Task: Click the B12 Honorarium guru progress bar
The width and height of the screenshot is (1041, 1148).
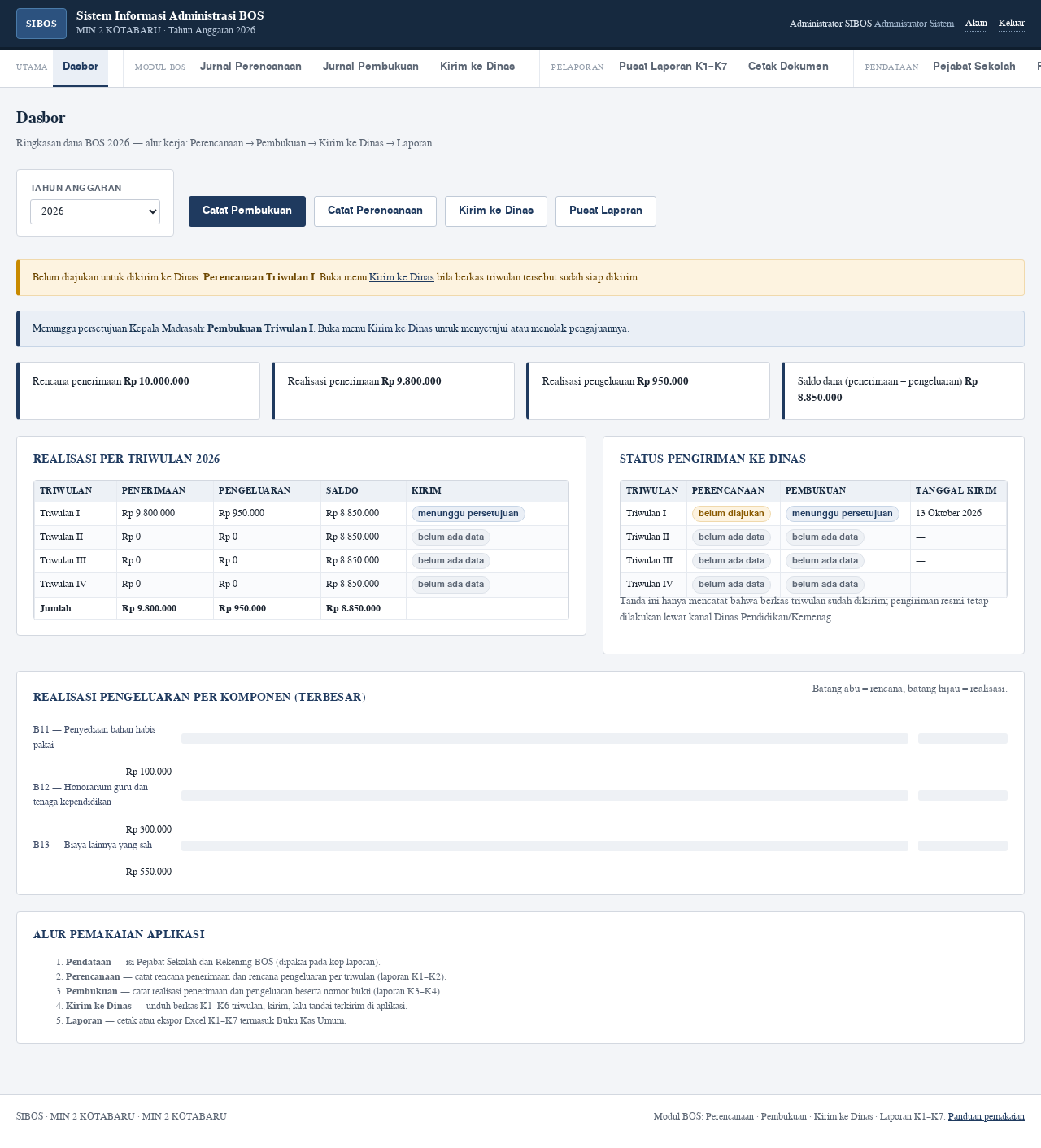Action: 545,795
